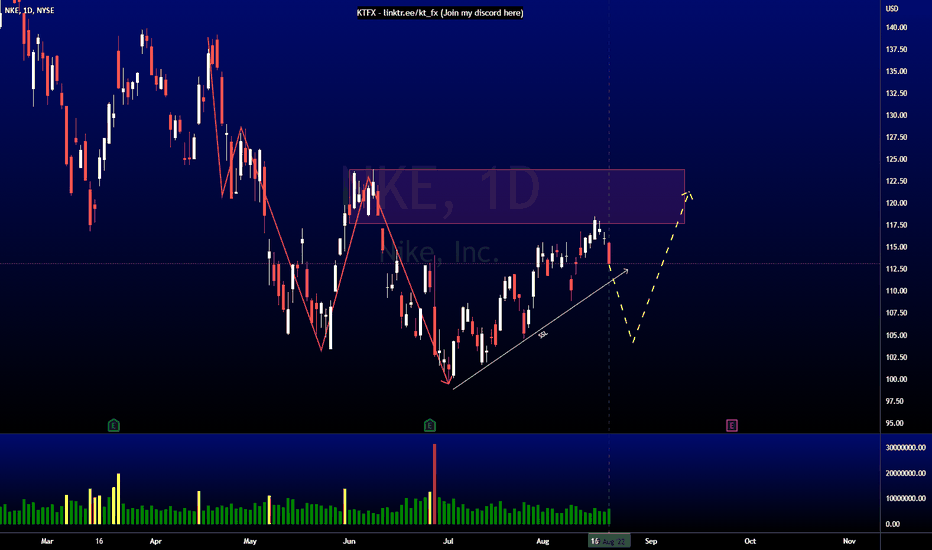Click the 140.00 price axis label
The image size is (932, 550).
pos(896,27)
